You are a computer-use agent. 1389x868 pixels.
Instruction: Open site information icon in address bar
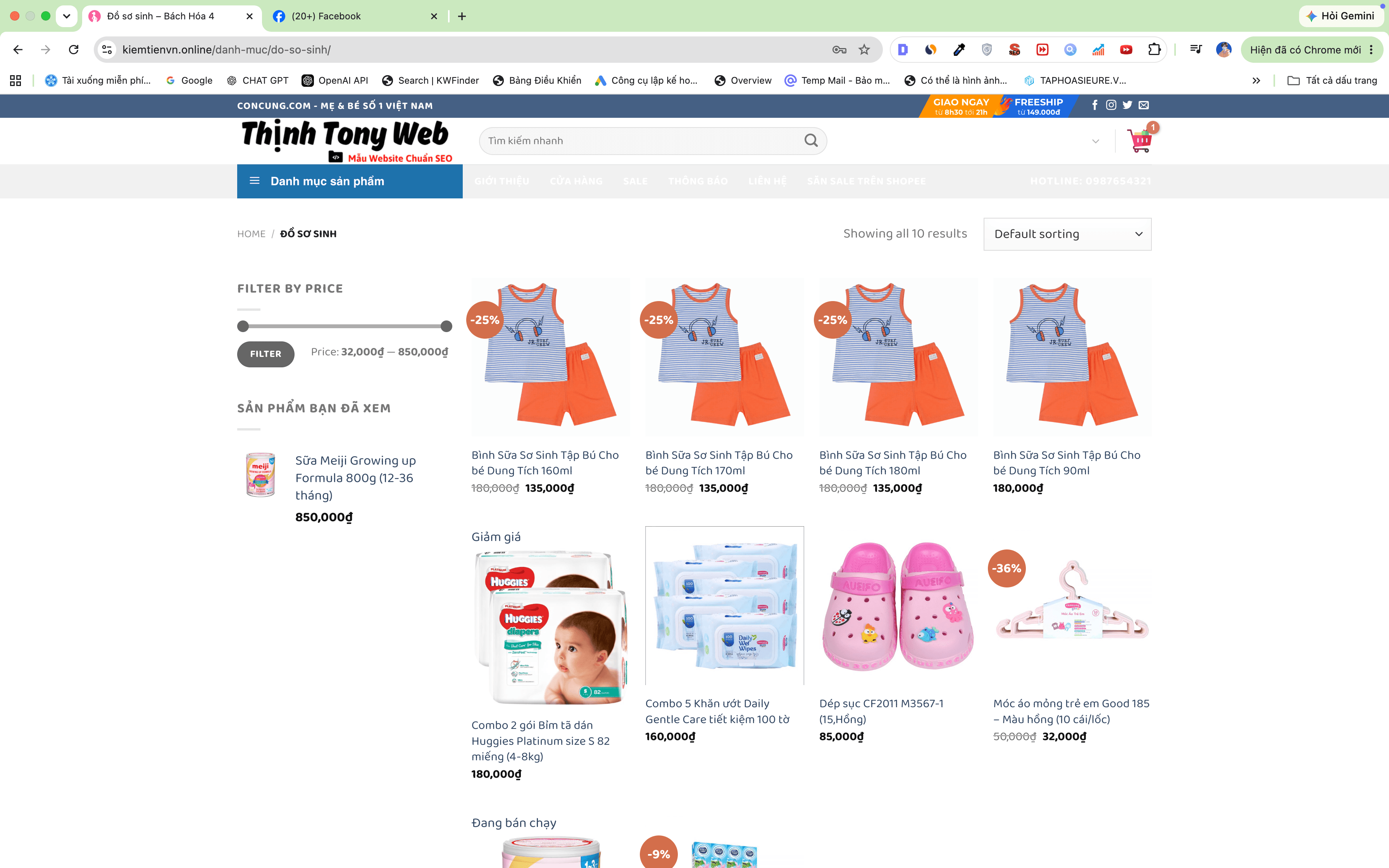click(x=107, y=50)
